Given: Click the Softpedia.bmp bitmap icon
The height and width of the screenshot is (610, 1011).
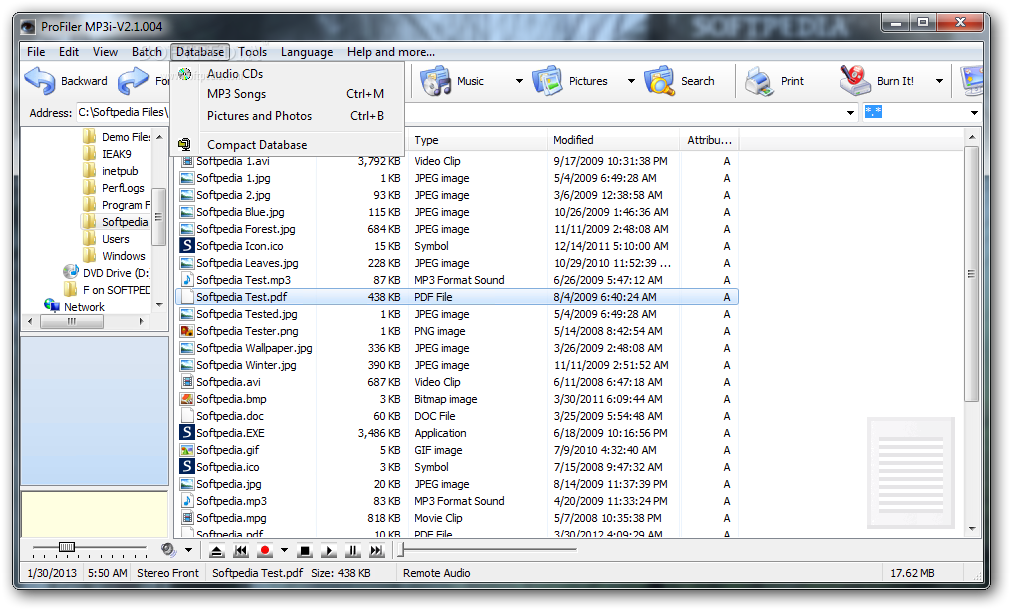Looking at the screenshot, I should pyautogui.click(x=186, y=399).
